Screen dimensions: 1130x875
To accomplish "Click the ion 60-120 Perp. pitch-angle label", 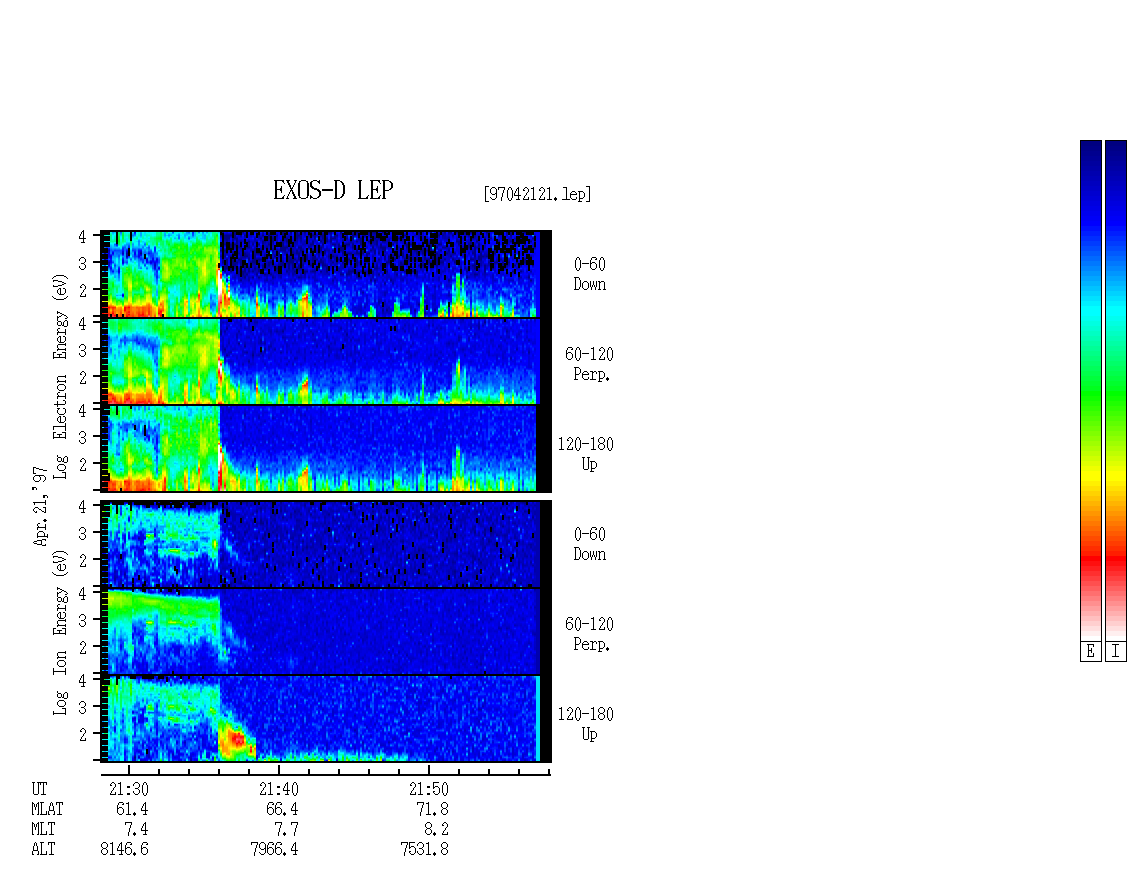I will (x=590, y=634).
